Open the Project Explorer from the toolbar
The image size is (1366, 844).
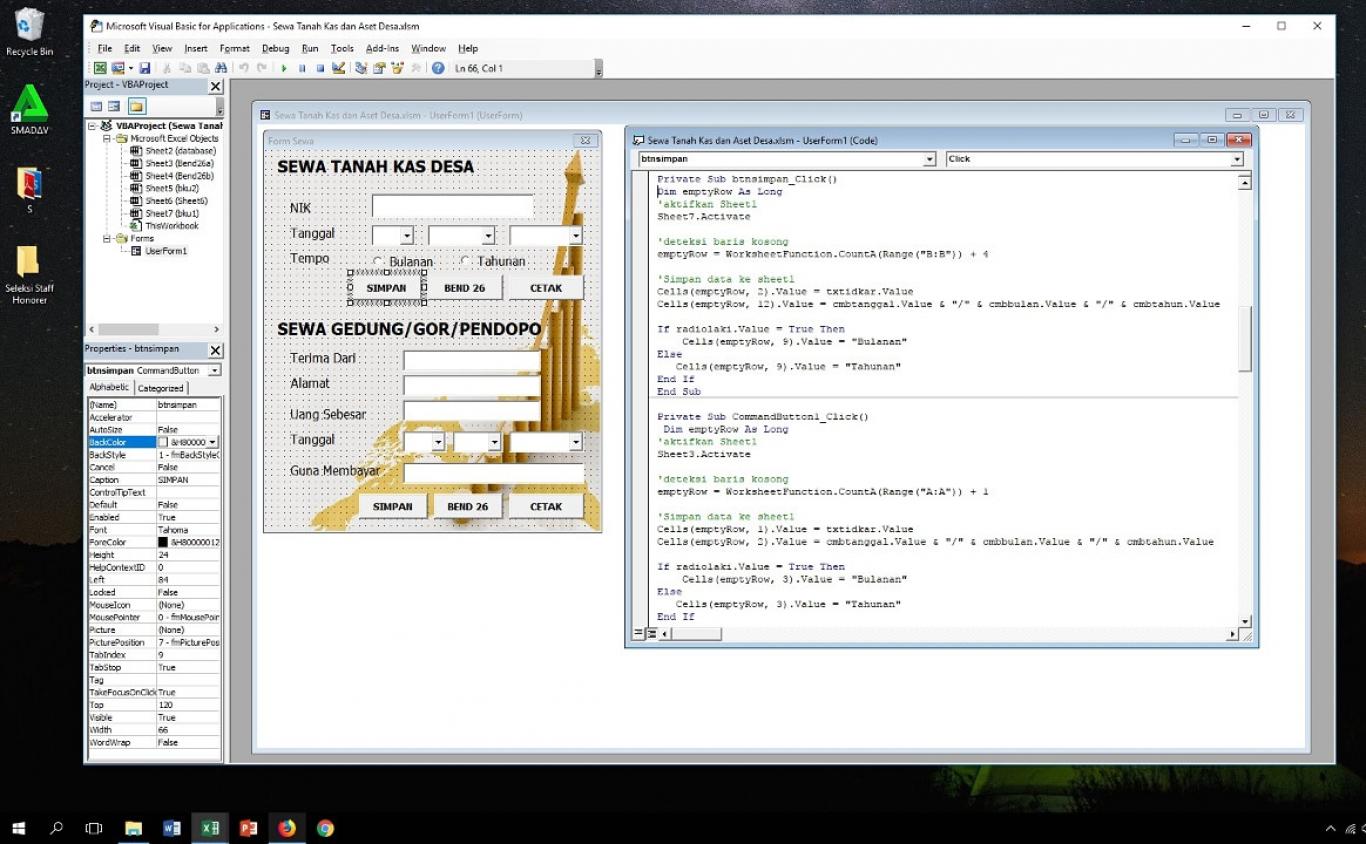(x=361, y=68)
